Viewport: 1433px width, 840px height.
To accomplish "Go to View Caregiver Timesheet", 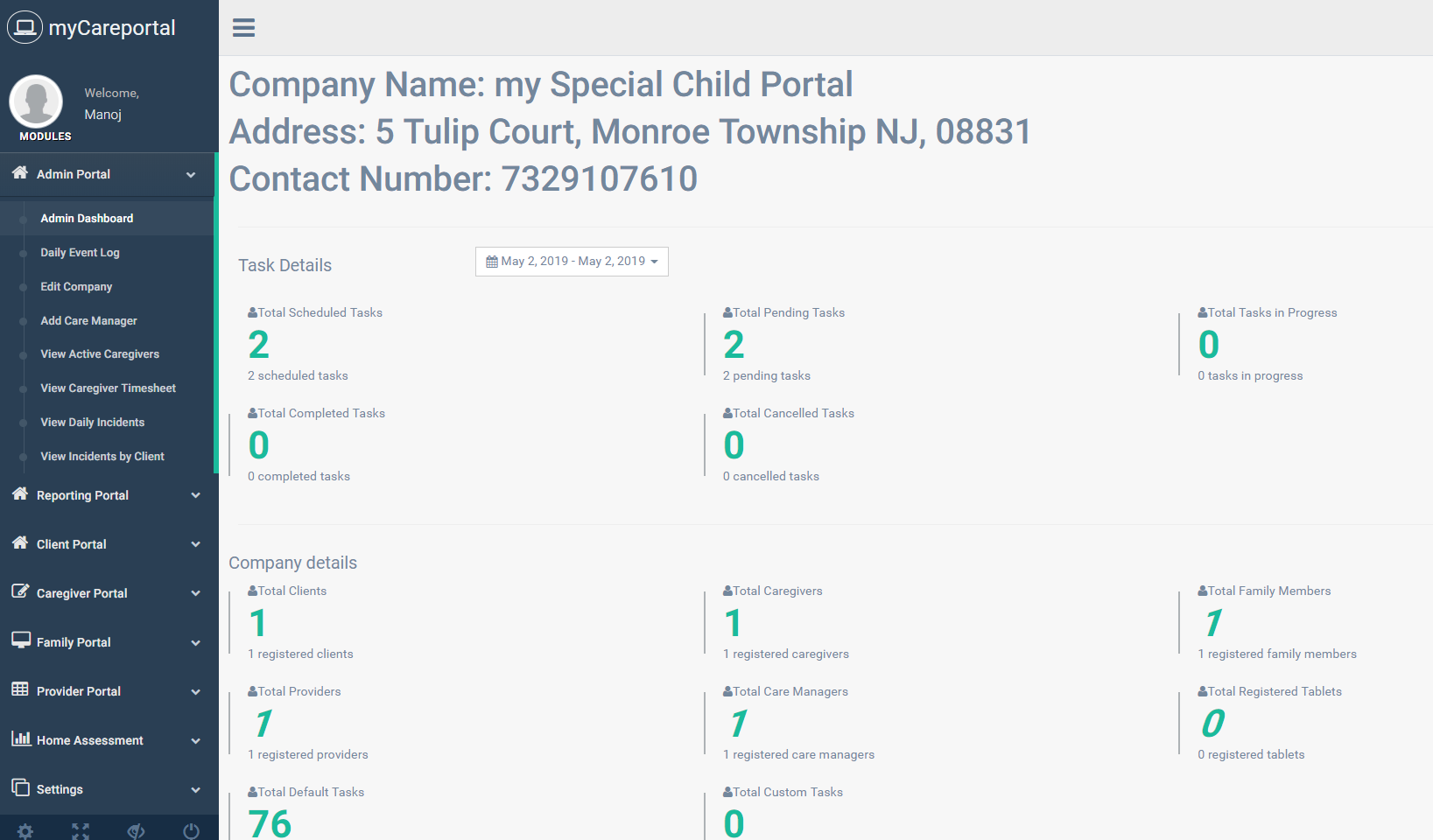I will [x=108, y=388].
